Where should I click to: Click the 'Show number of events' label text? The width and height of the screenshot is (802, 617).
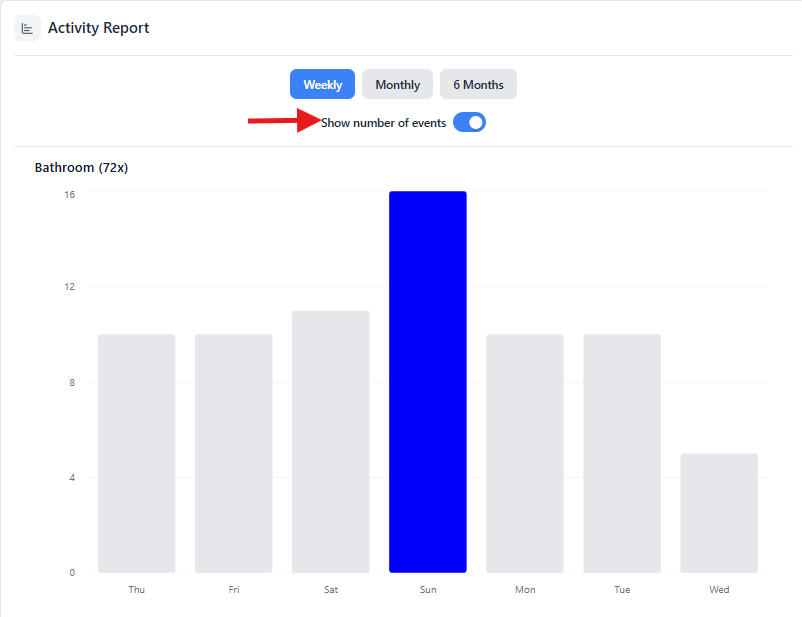coord(383,123)
